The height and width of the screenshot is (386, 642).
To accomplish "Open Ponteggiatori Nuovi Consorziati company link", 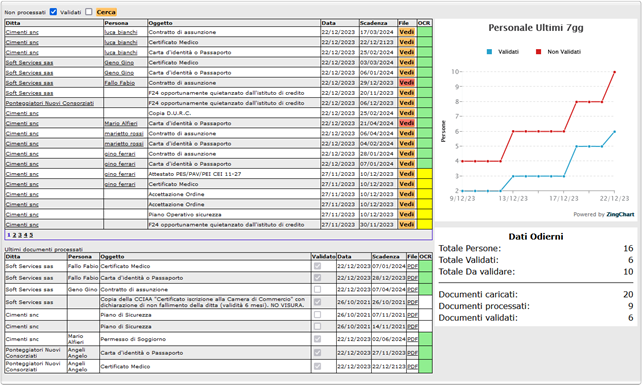I will click(x=50, y=103).
